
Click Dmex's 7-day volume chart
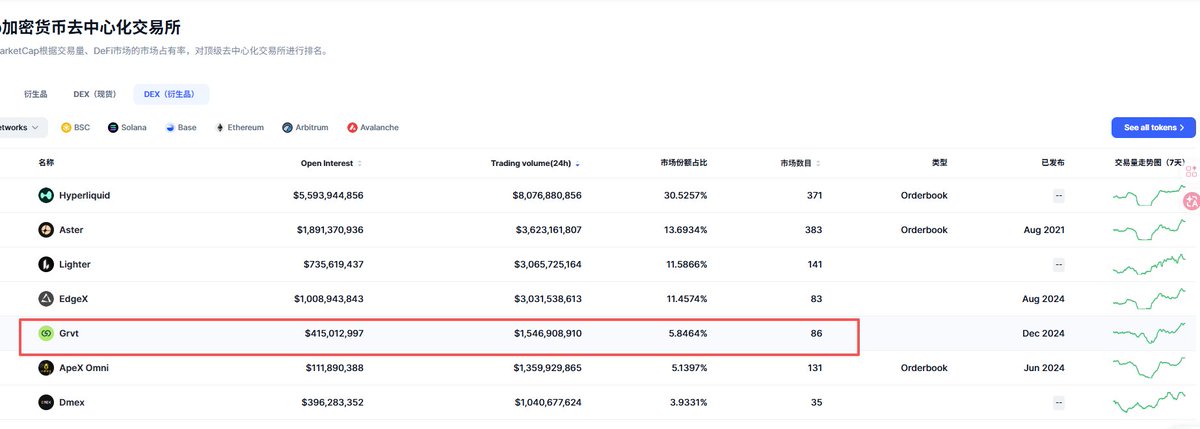coord(1149,402)
